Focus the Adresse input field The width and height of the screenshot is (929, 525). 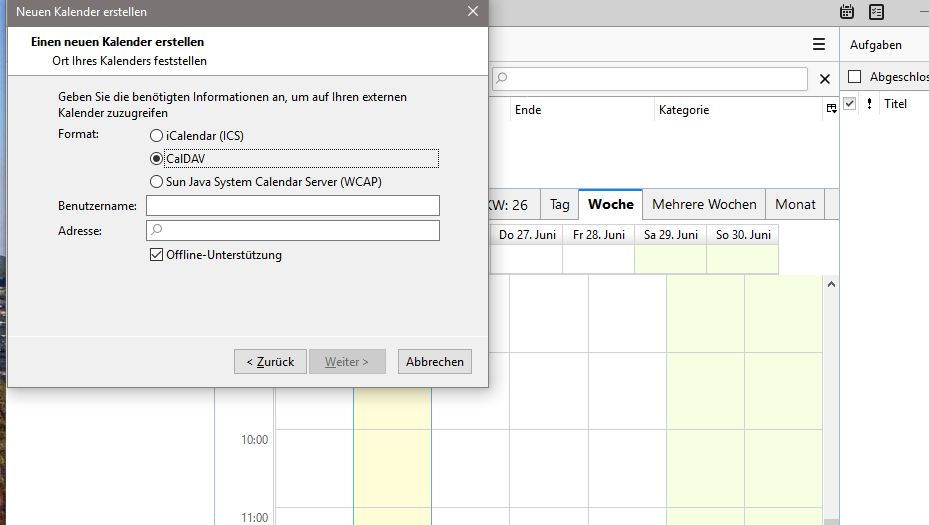pyautogui.click(x=293, y=231)
